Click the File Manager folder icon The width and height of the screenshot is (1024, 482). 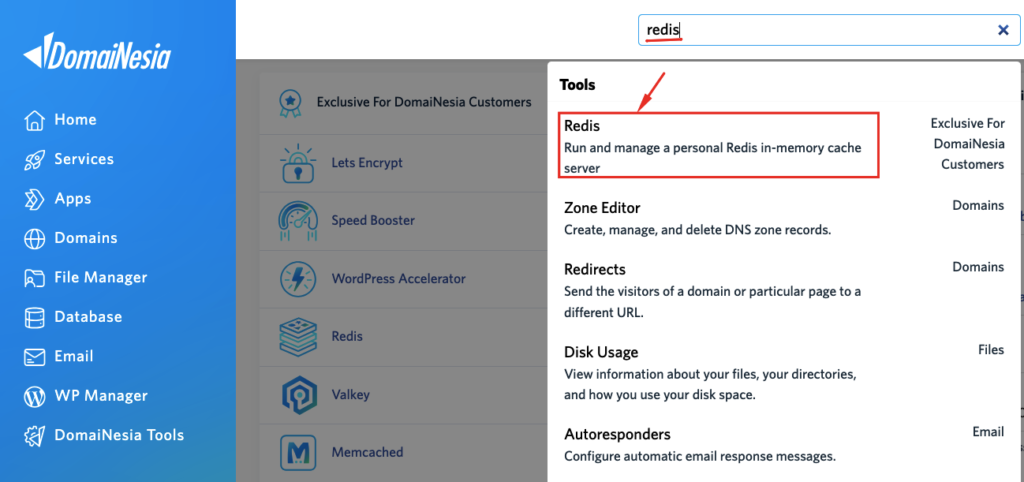[34, 278]
